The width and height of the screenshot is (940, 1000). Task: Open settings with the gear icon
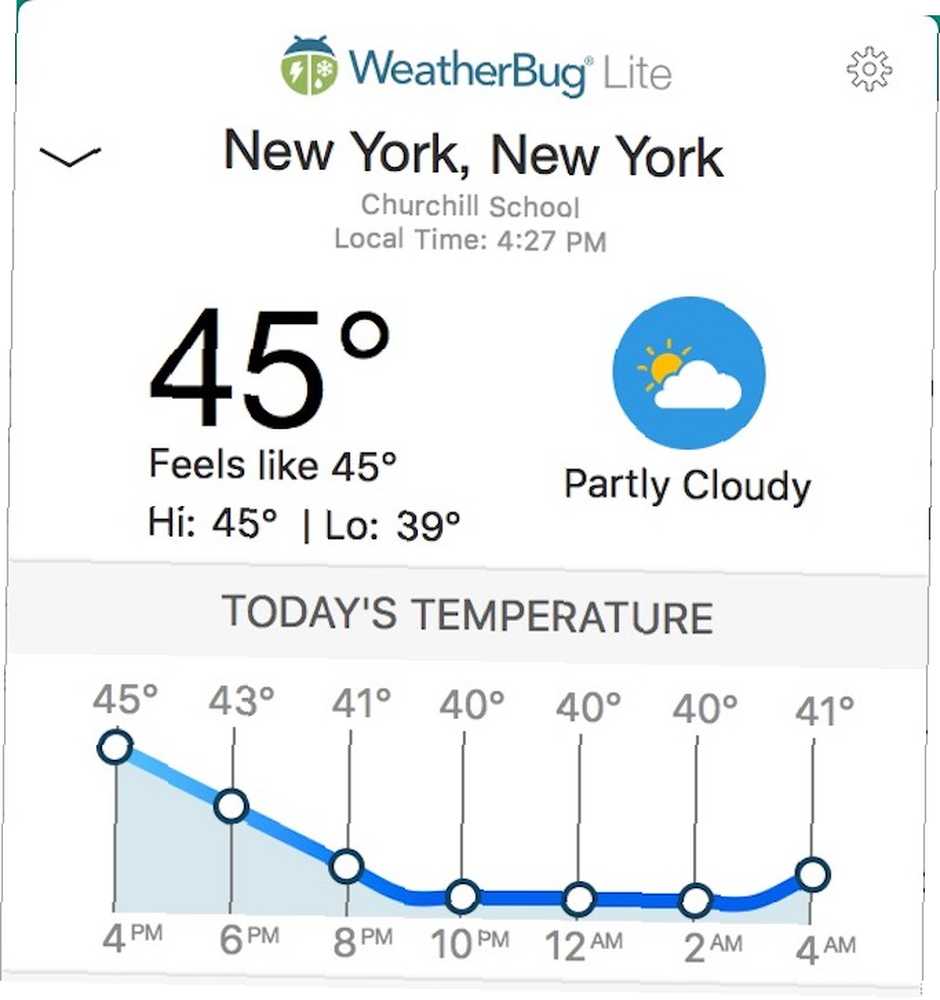tap(869, 69)
